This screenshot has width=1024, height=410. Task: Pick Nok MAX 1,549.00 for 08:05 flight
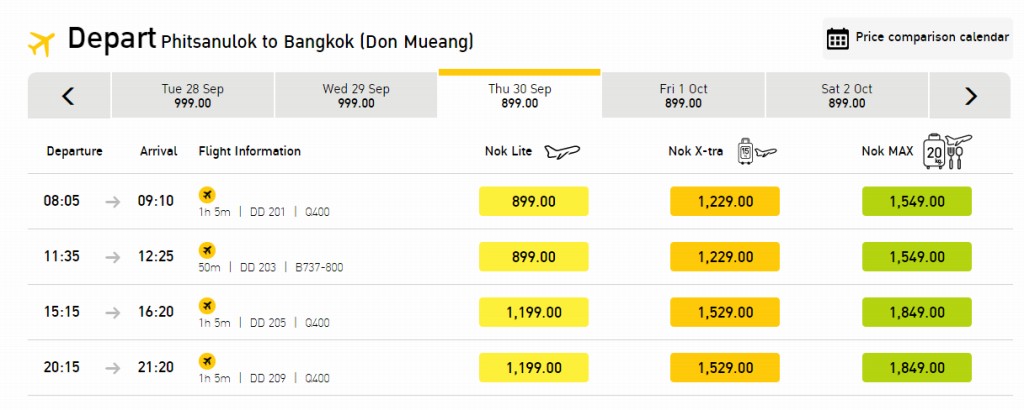(917, 201)
